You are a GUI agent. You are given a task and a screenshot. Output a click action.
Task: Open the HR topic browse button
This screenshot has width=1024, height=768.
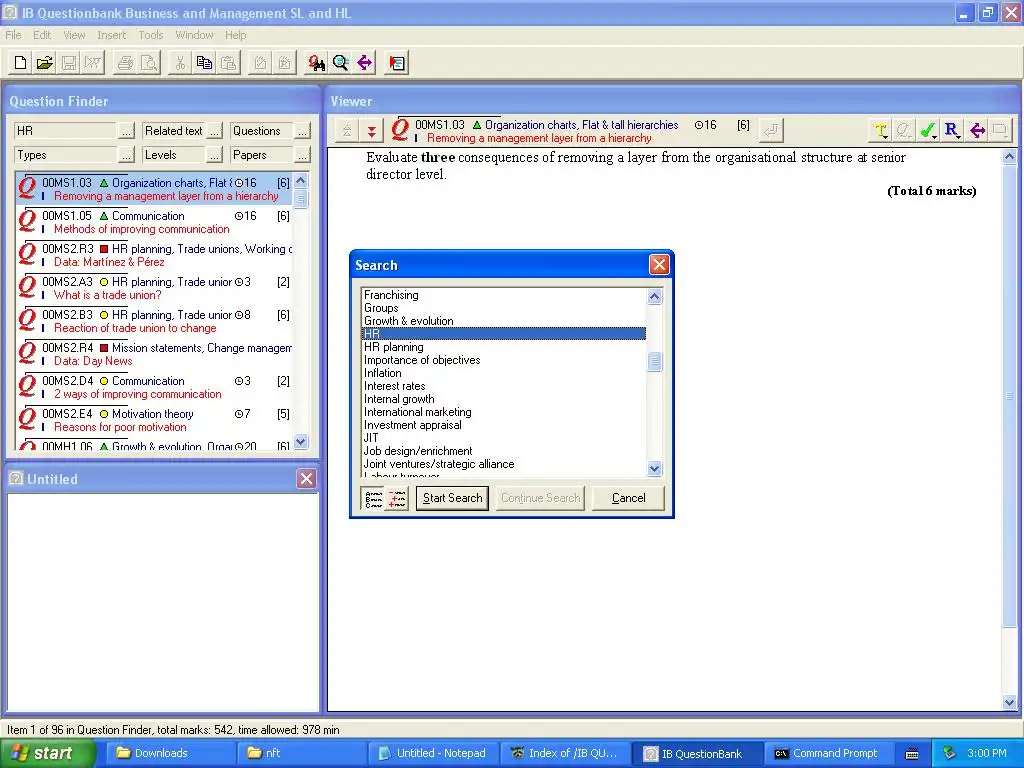127,131
